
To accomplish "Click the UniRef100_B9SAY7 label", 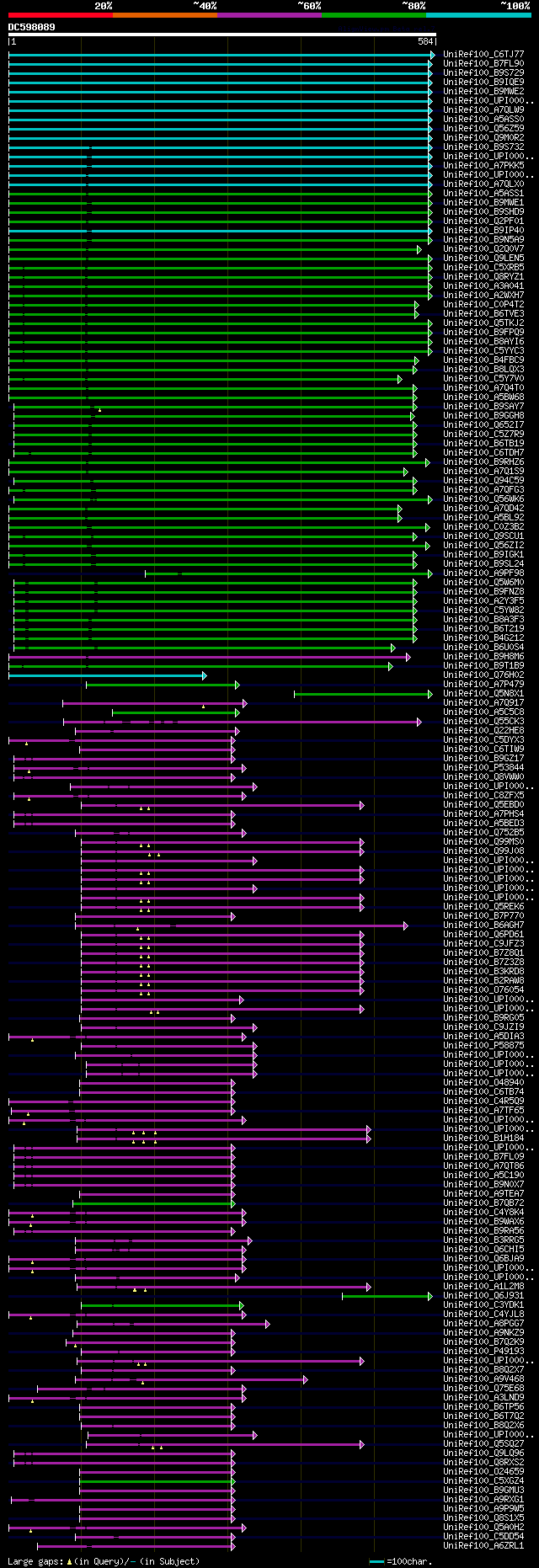I will pyautogui.click(x=483, y=407).
